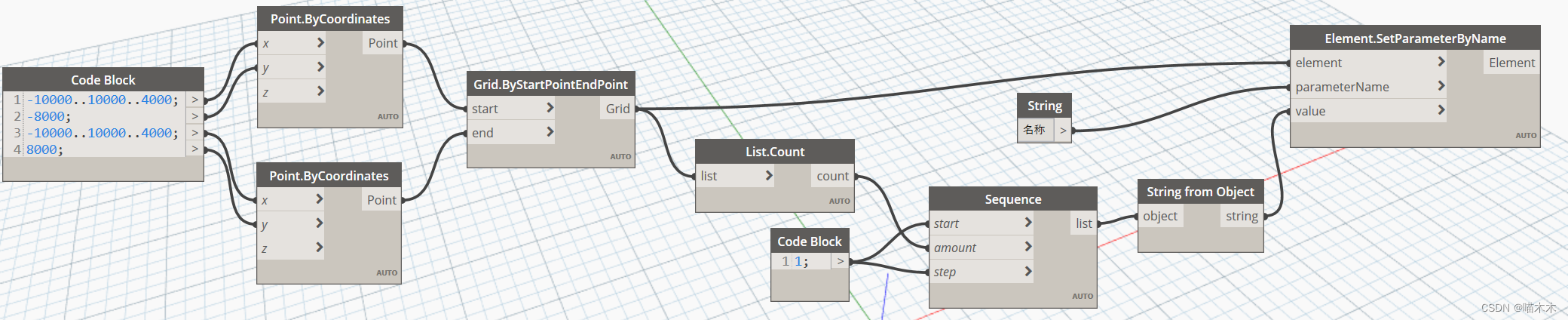Expand chevron of Sequence amount input

(1027, 247)
